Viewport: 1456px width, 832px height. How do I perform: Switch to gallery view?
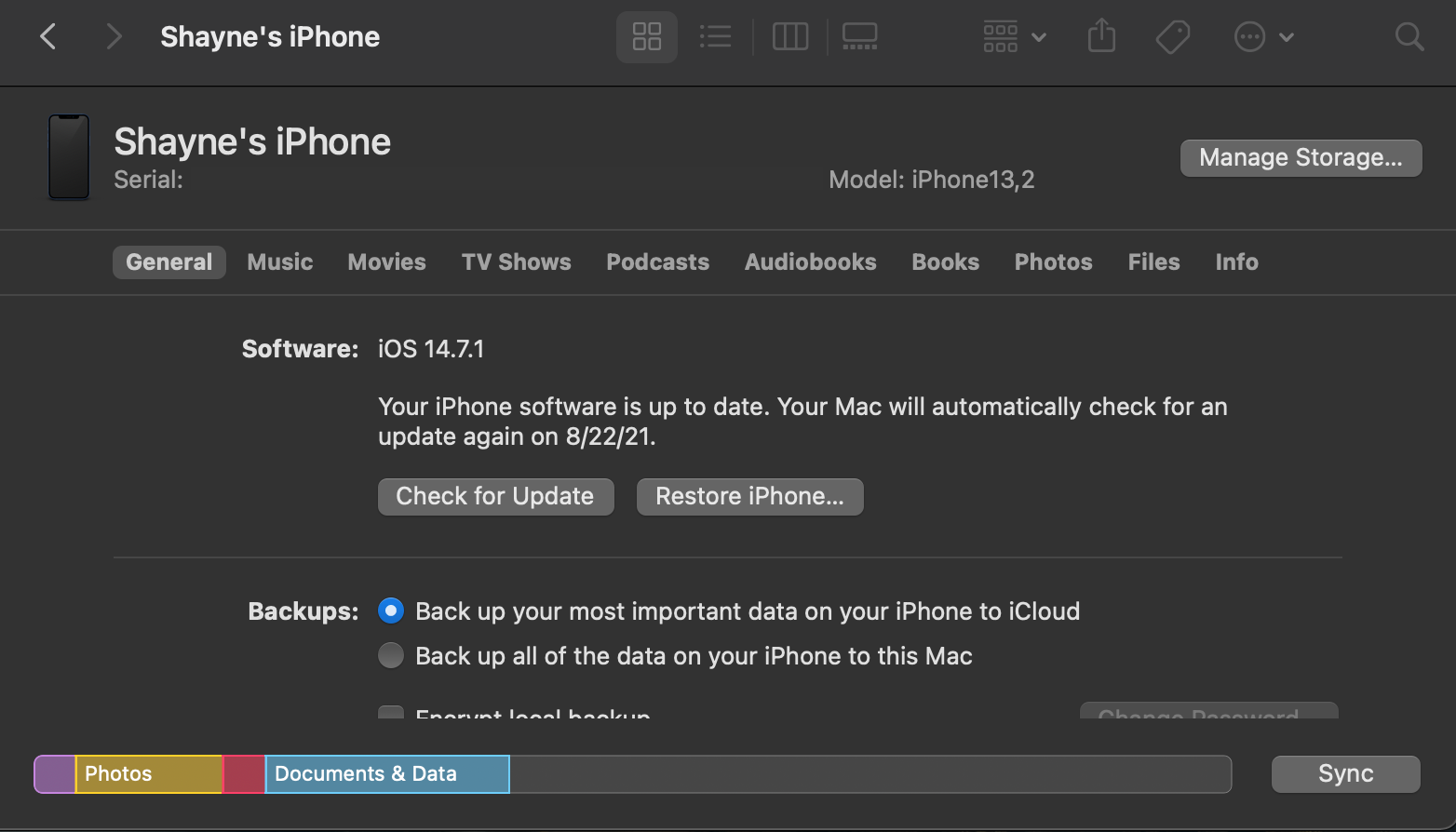[x=858, y=36]
